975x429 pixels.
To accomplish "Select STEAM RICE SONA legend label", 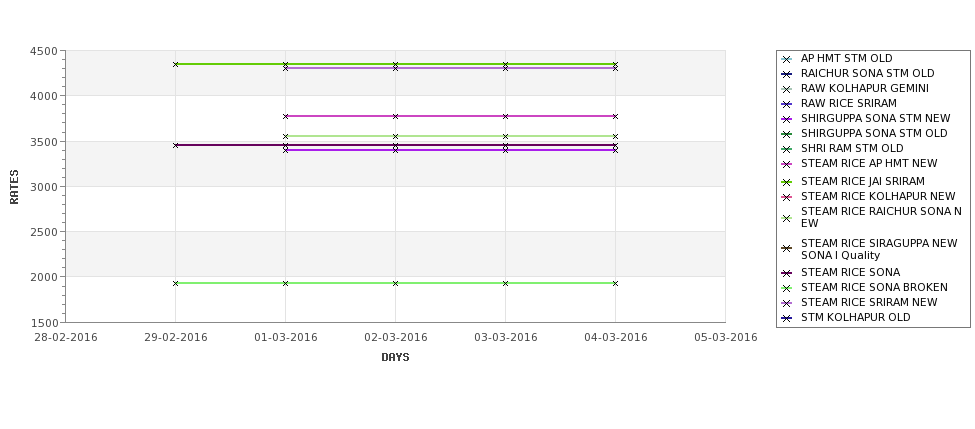I will 850,272.
